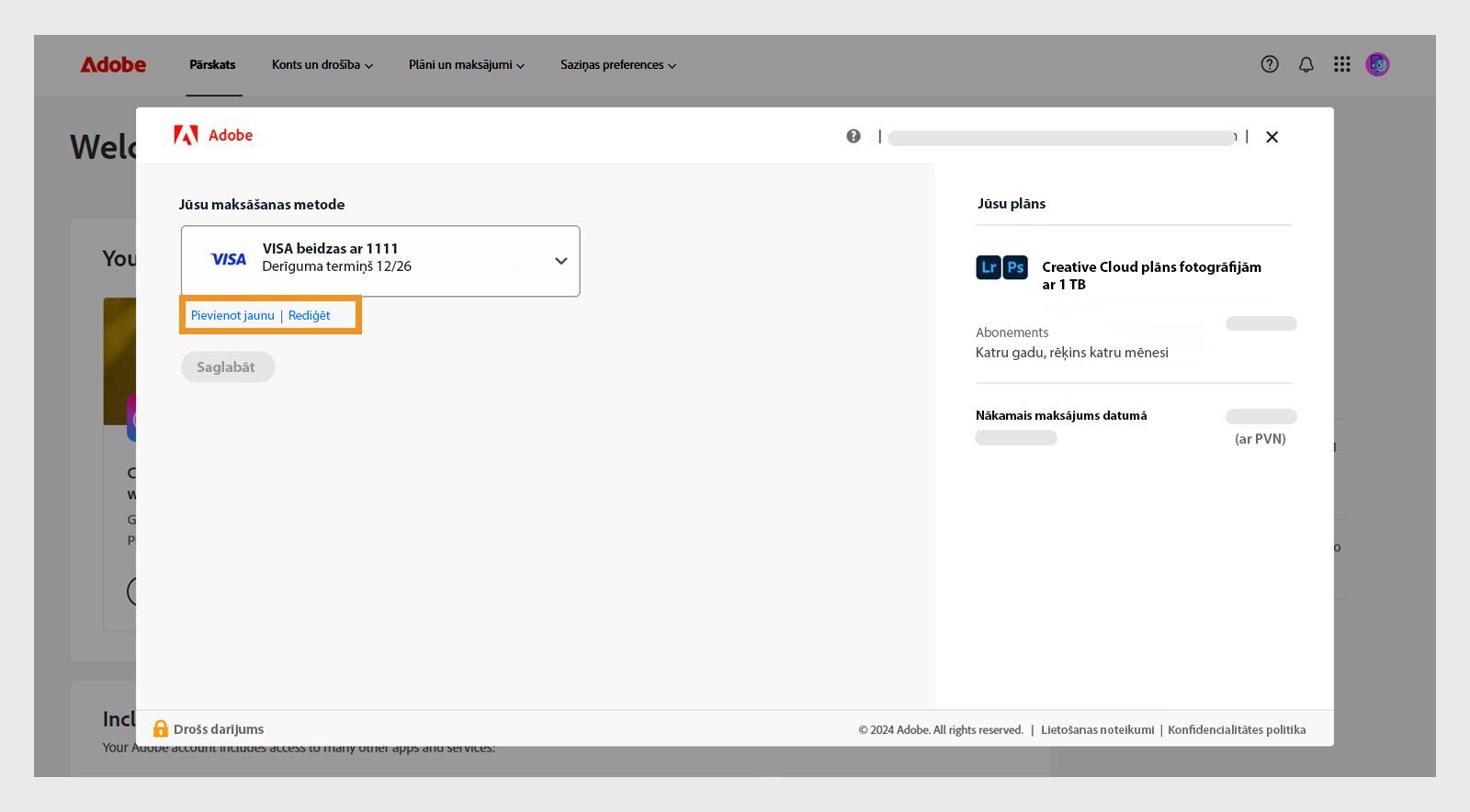Click the VISA card logo
The width and height of the screenshot is (1470, 812).
click(x=229, y=259)
